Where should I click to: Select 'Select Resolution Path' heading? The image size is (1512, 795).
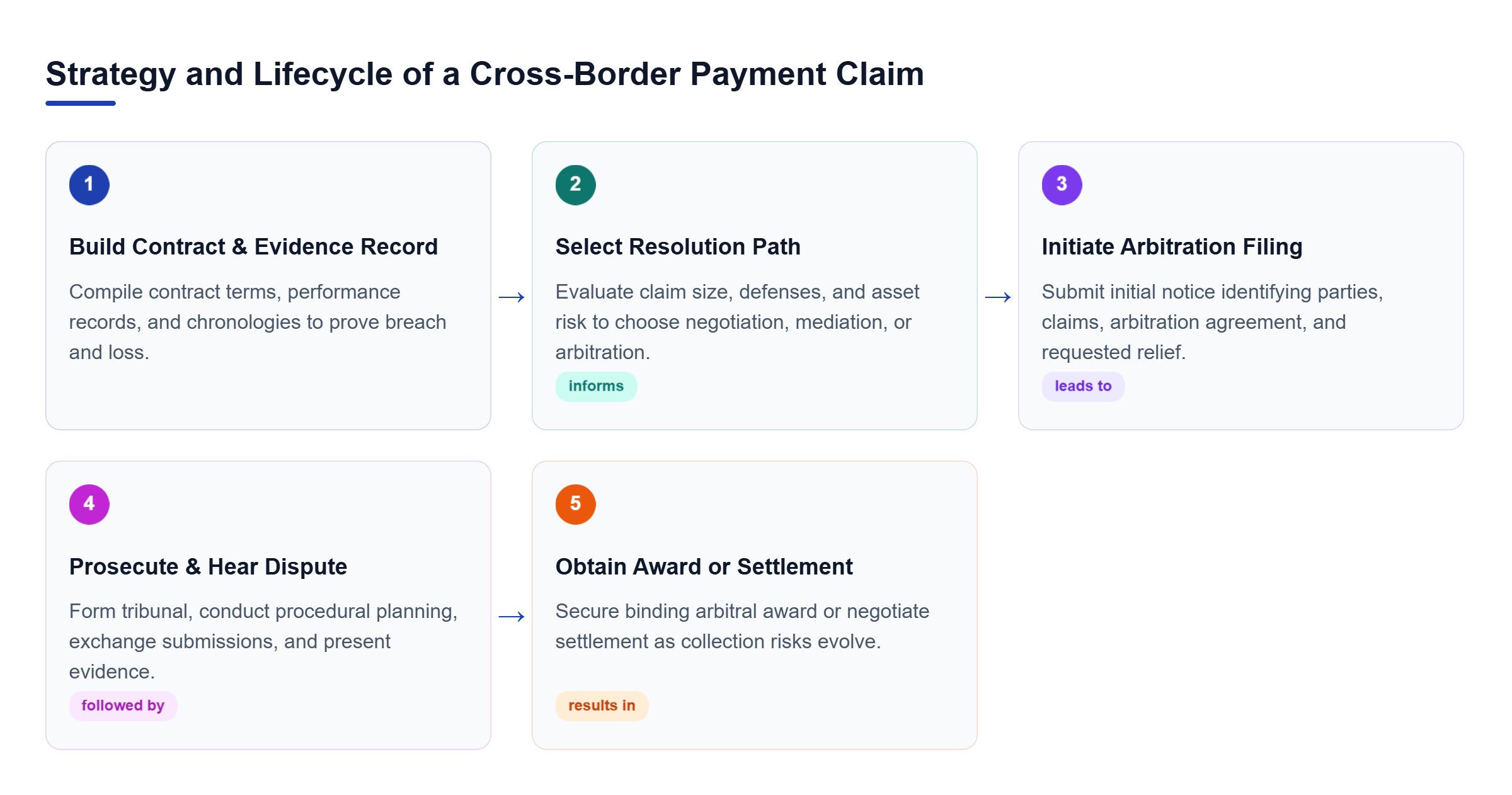[678, 246]
